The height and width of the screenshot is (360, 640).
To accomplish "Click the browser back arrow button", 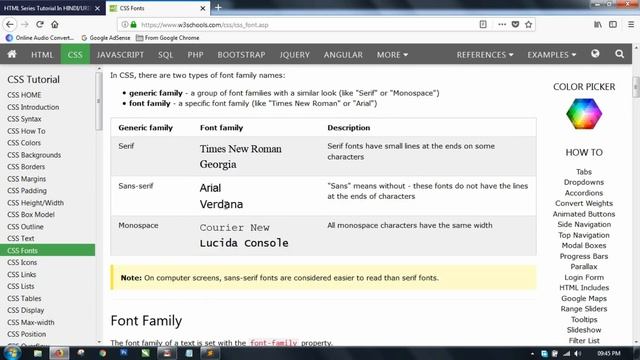I will [x=10, y=24].
